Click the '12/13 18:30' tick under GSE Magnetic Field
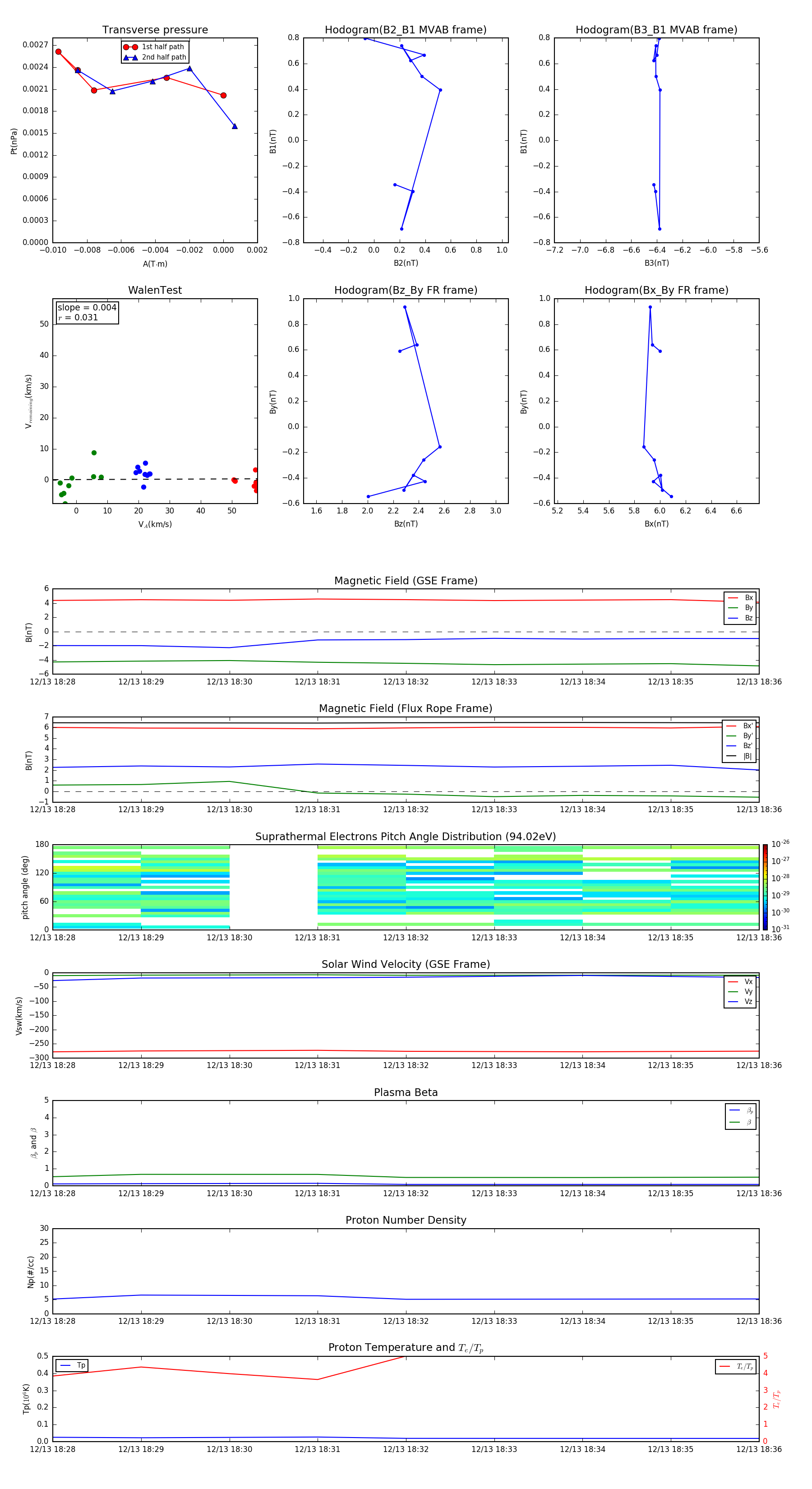The height and width of the screenshot is (1489, 812). pos(230,681)
